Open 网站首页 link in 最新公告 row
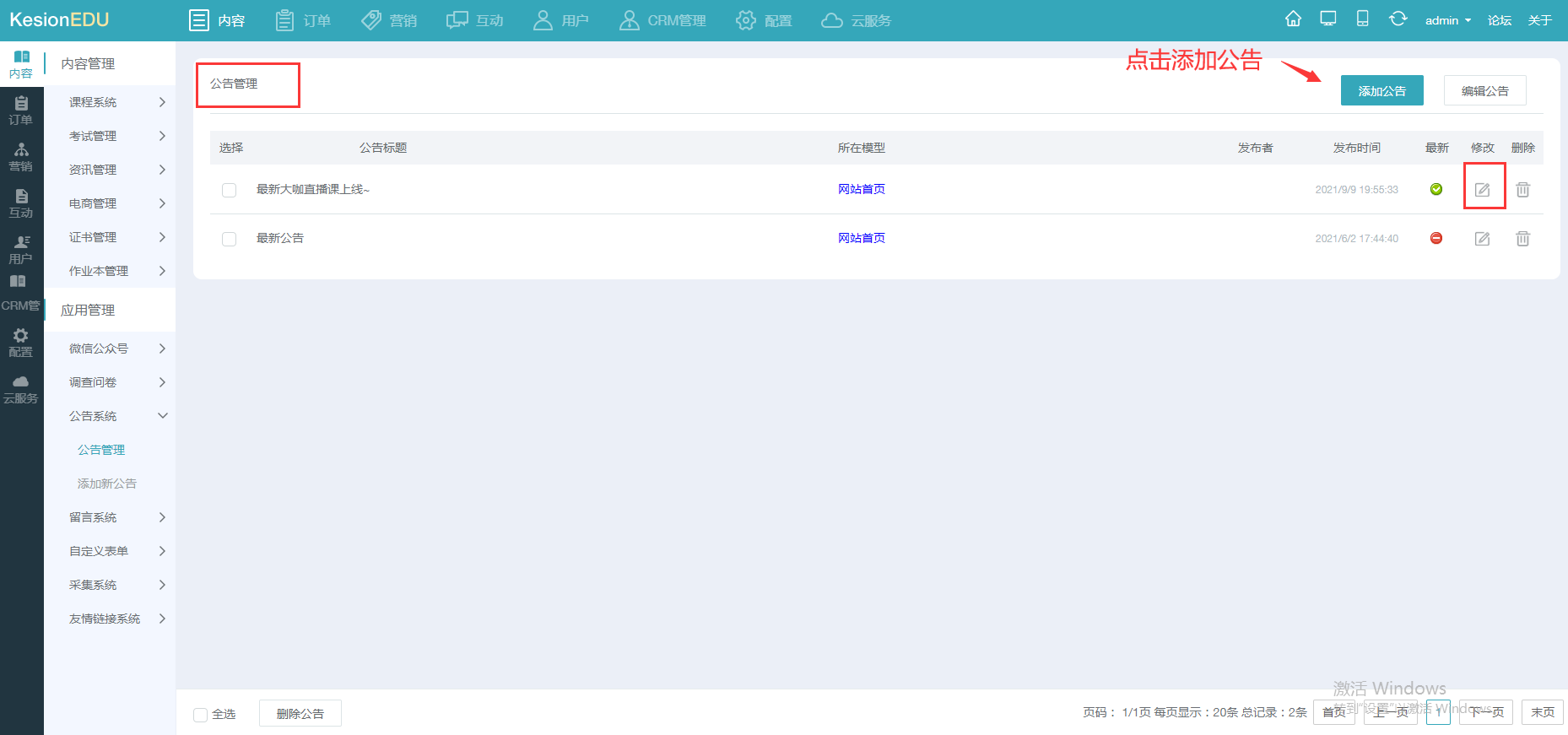The image size is (1568, 735). point(861,238)
